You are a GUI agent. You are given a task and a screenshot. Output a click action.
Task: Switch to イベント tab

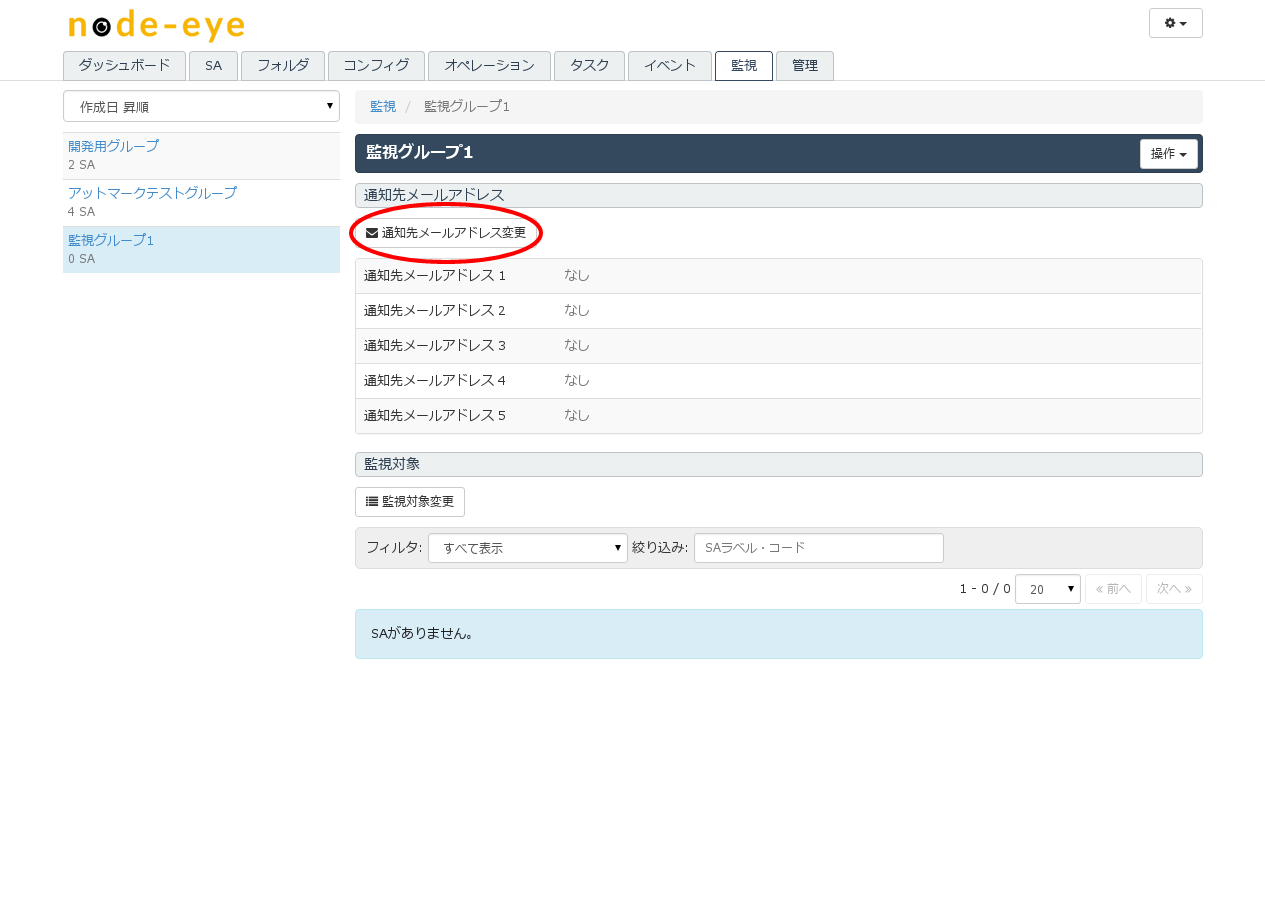670,66
